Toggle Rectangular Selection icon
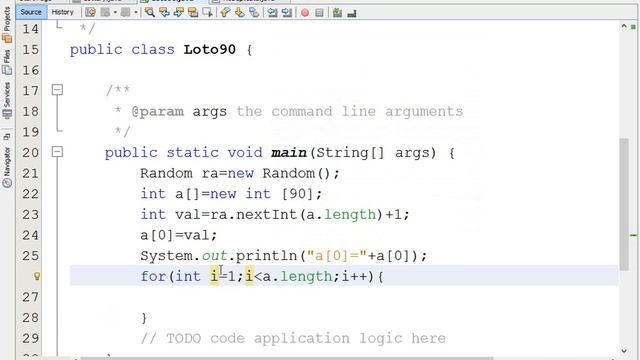Image resolution: width=640 pixels, height=360 pixels. click(x=207, y=13)
